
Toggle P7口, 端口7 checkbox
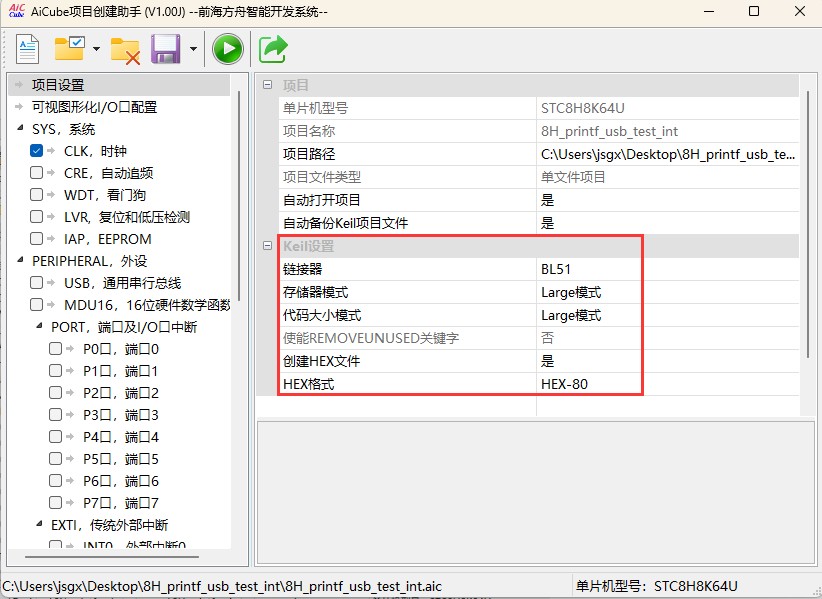click(x=55, y=503)
